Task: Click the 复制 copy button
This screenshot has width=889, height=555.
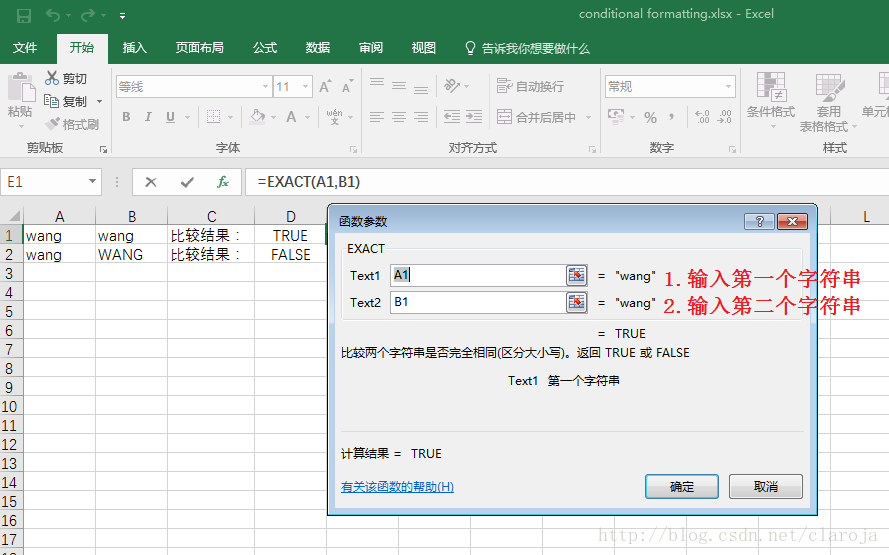Action: click(66, 101)
